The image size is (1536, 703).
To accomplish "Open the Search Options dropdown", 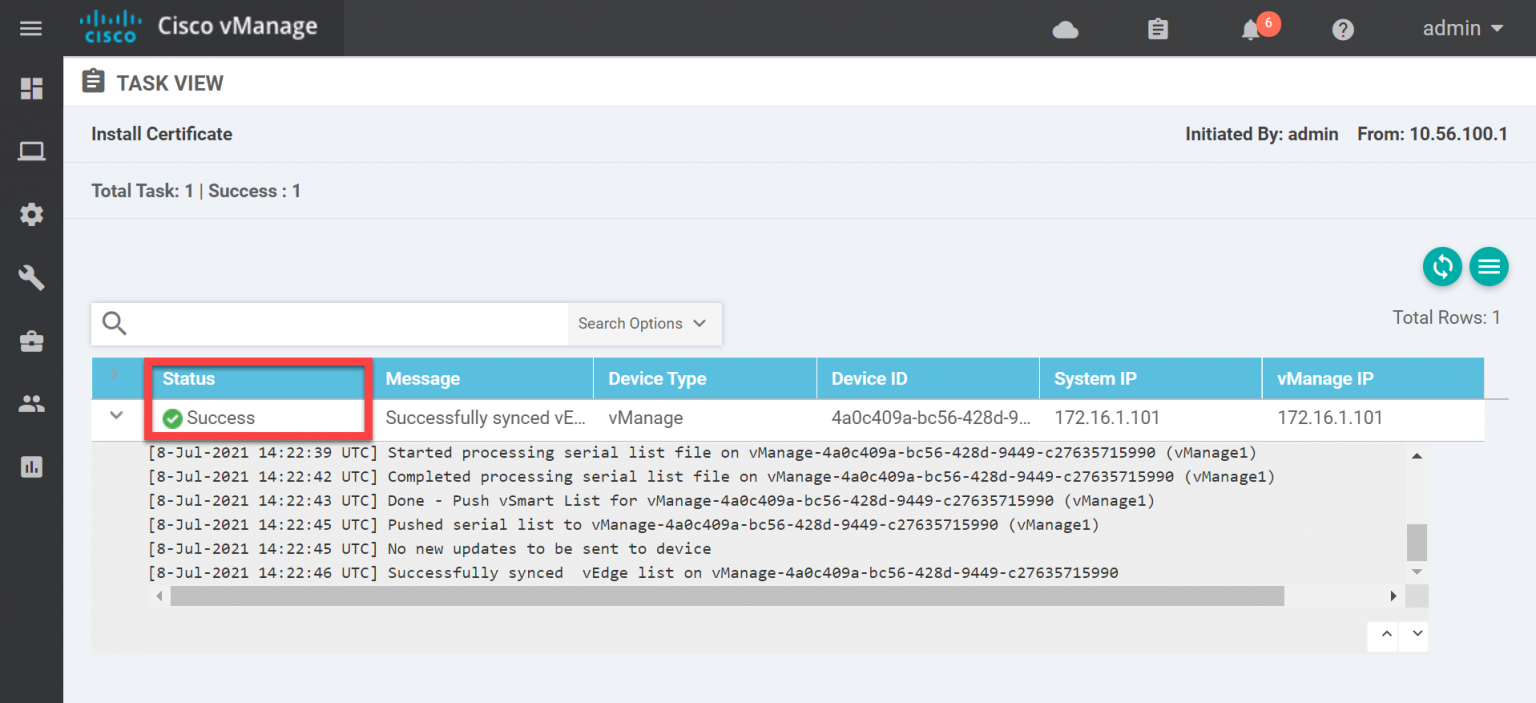I will (644, 323).
